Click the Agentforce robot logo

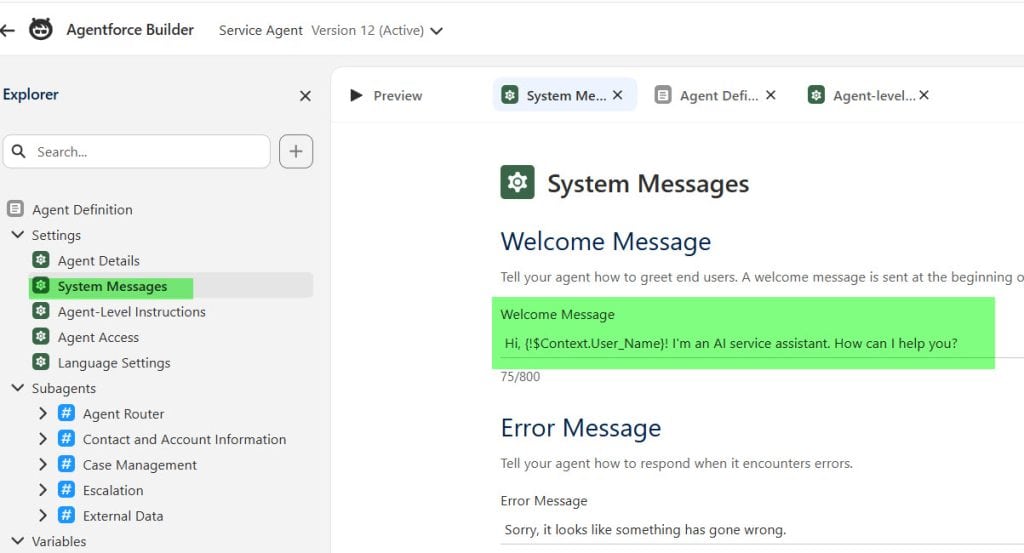40,29
